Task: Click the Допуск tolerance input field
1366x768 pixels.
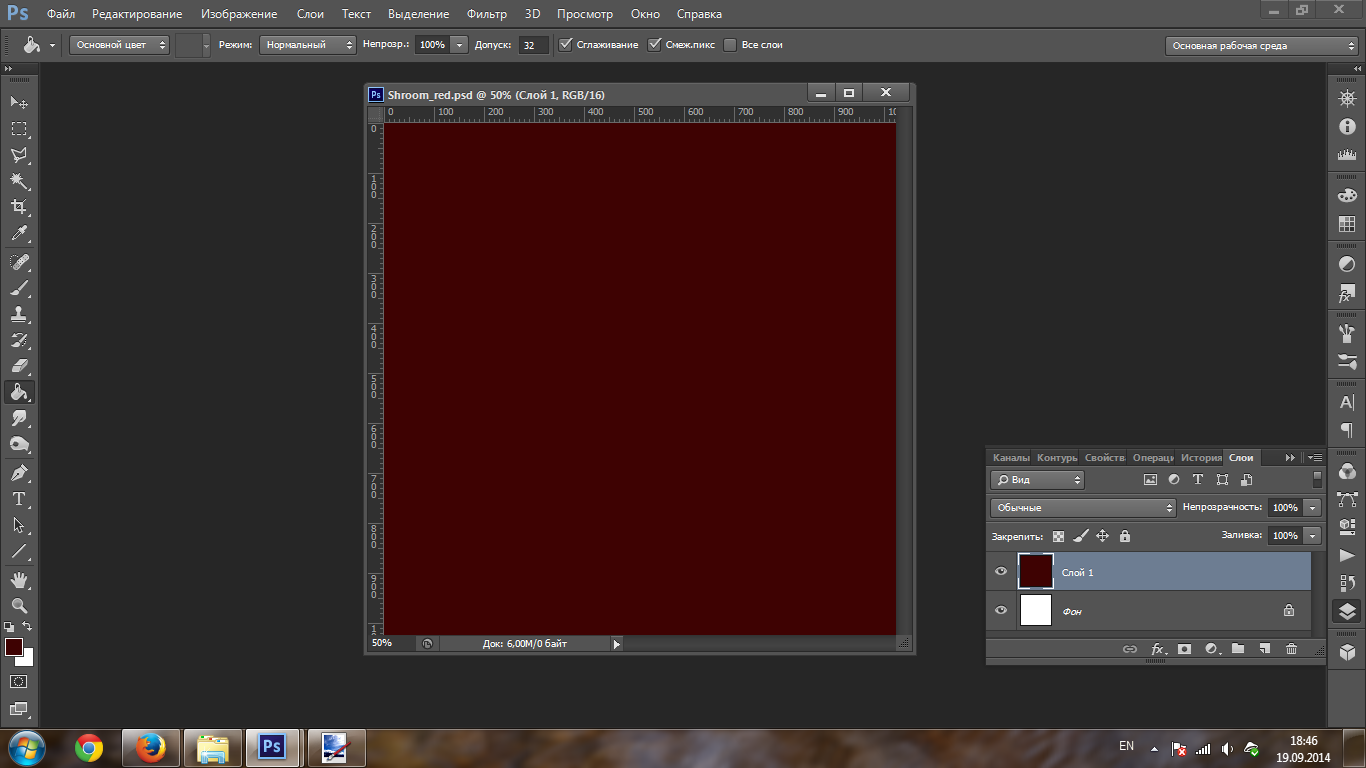Action: click(533, 45)
